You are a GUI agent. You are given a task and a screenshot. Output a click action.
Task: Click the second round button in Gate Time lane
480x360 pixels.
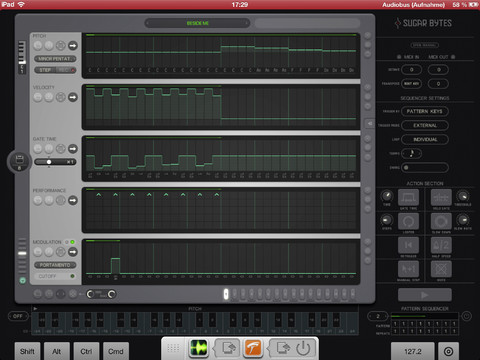(x=49, y=149)
